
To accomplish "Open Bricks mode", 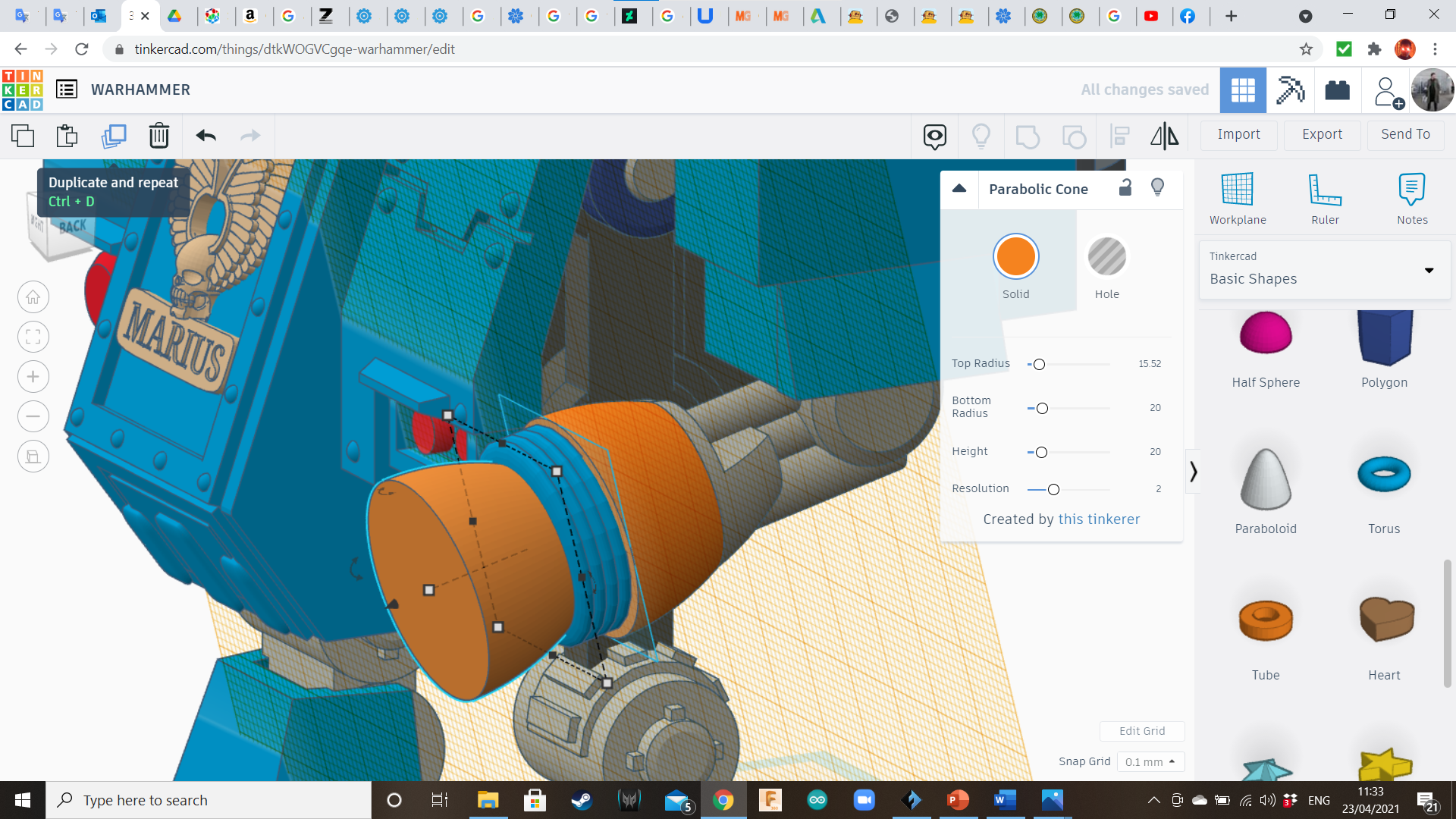I will click(x=1337, y=90).
